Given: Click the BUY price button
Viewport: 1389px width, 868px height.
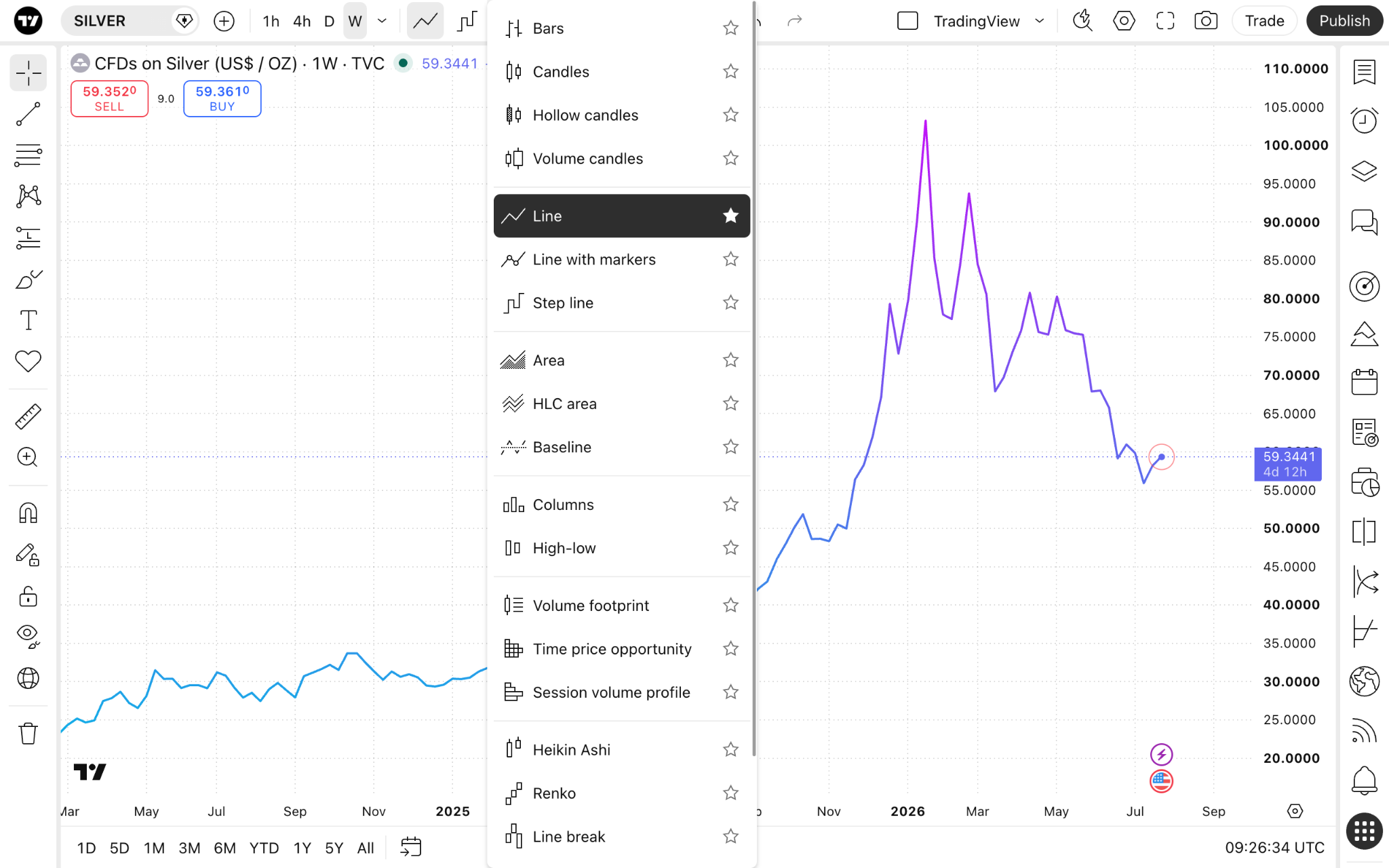Looking at the screenshot, I should click(222, 98).
